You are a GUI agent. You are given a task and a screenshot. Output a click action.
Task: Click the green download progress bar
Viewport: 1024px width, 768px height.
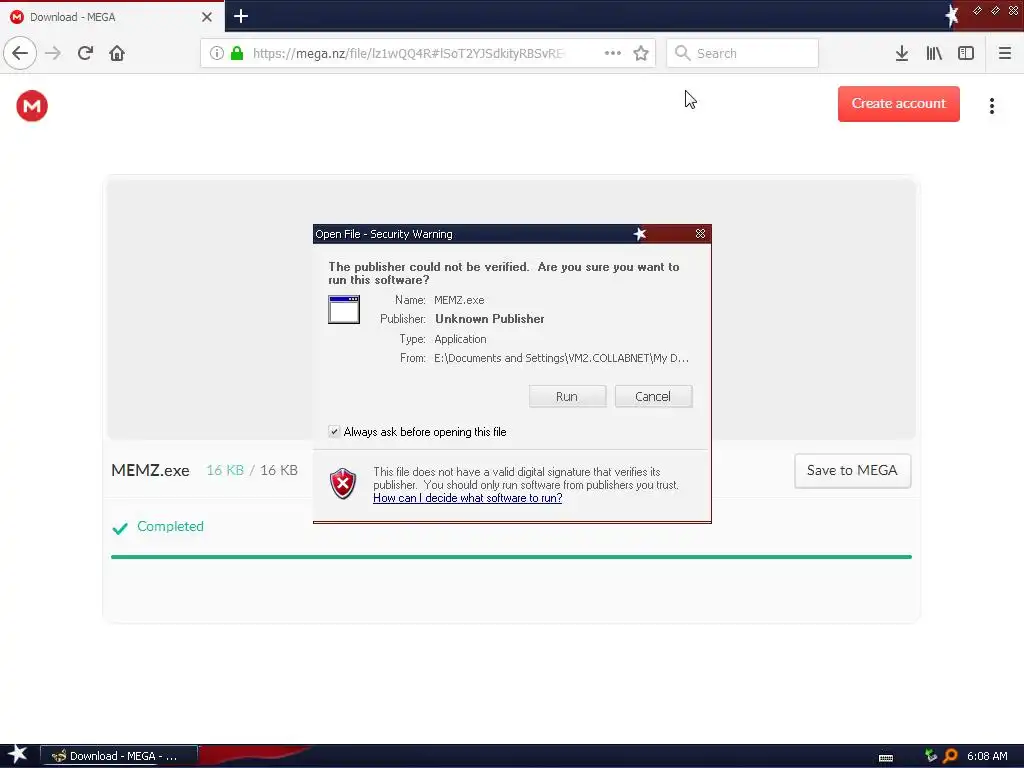pos(511,557)
